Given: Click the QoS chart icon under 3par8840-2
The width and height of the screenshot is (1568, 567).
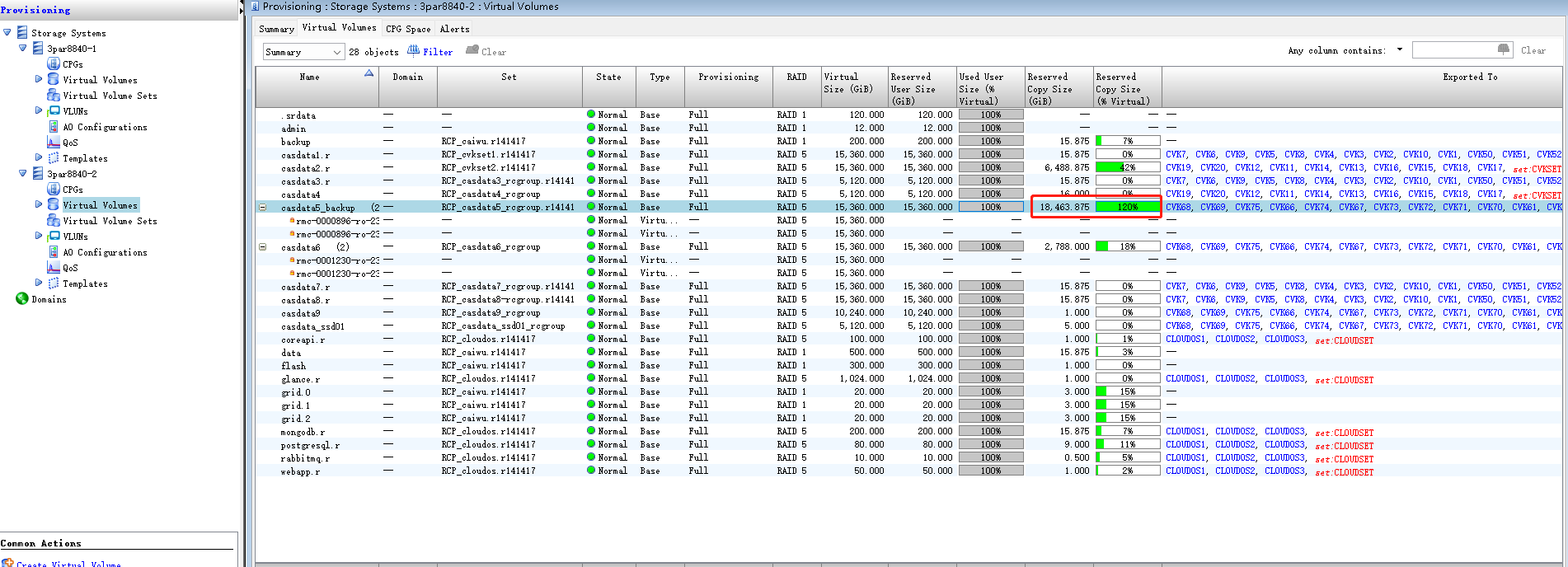Looking at the screenshot, I should (54, 268).
